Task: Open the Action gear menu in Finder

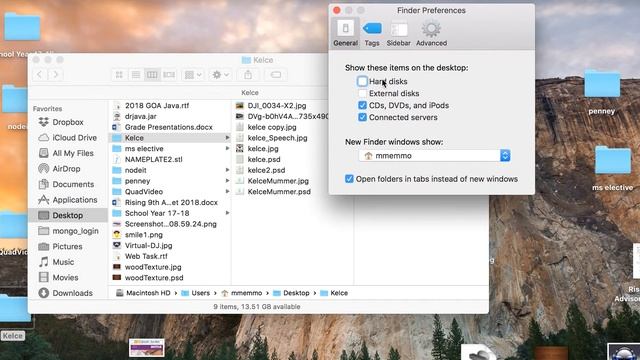Action: [x=220, y=75]
